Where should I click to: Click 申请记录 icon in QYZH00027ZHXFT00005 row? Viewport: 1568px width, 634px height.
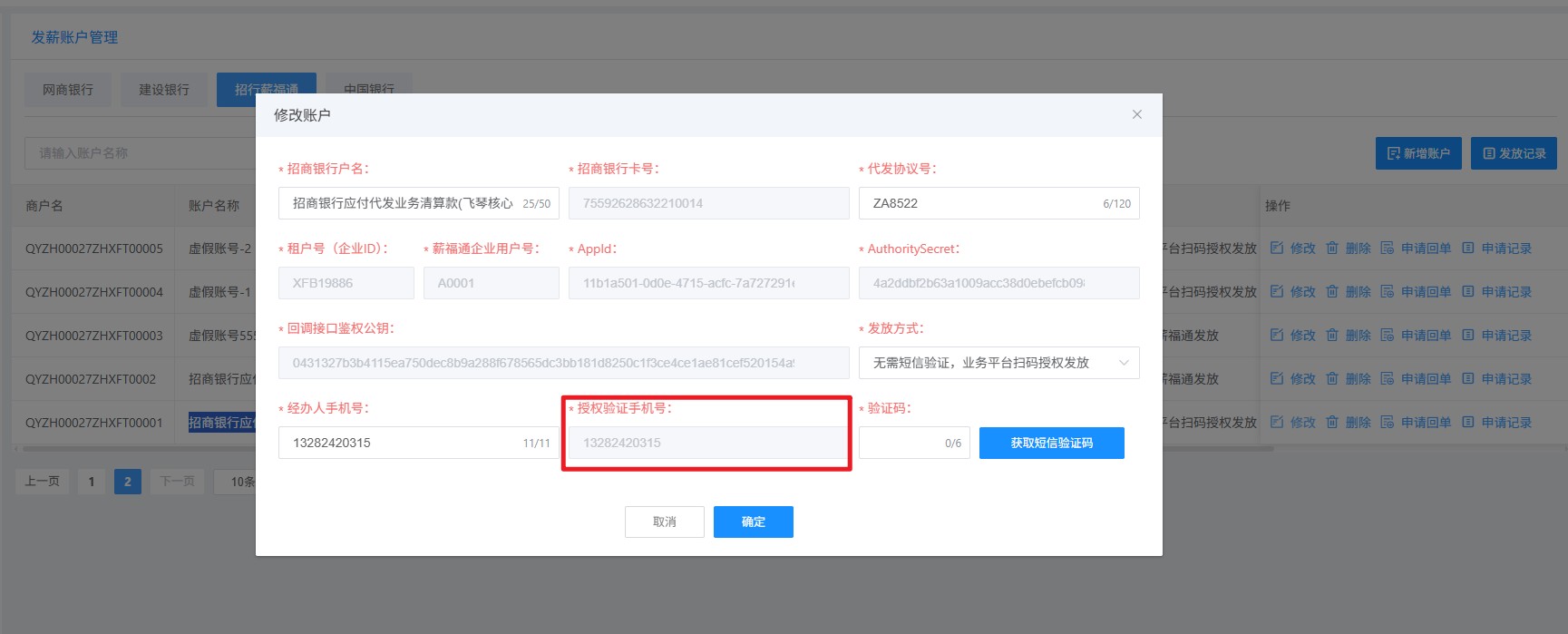click(x=1467, y=248)
